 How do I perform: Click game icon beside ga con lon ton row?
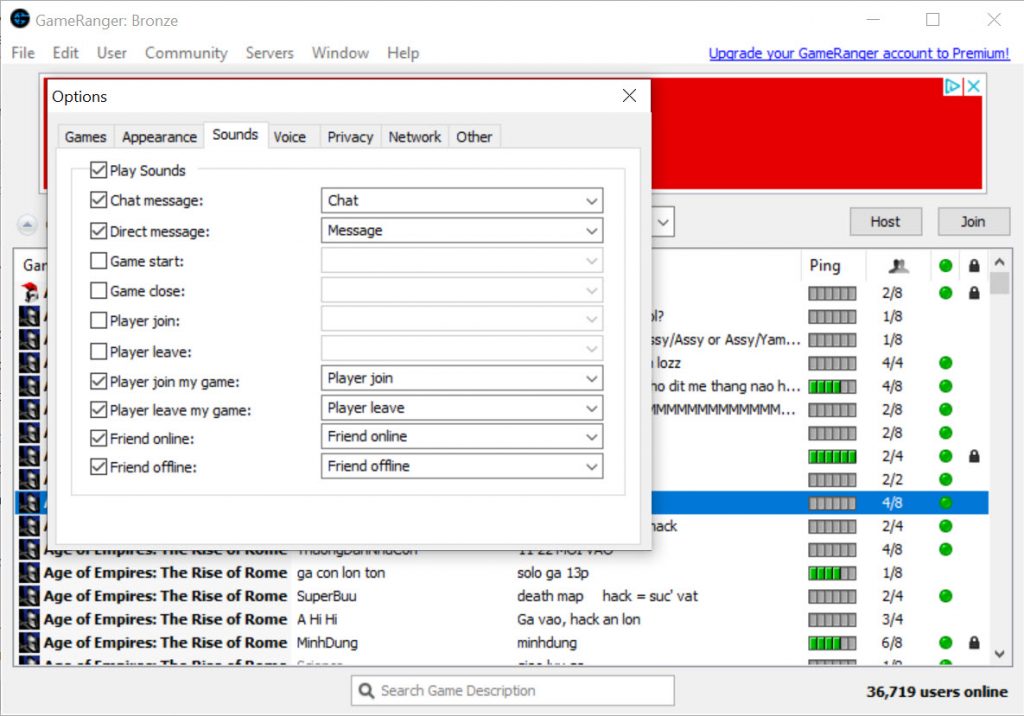pos(29,573)
